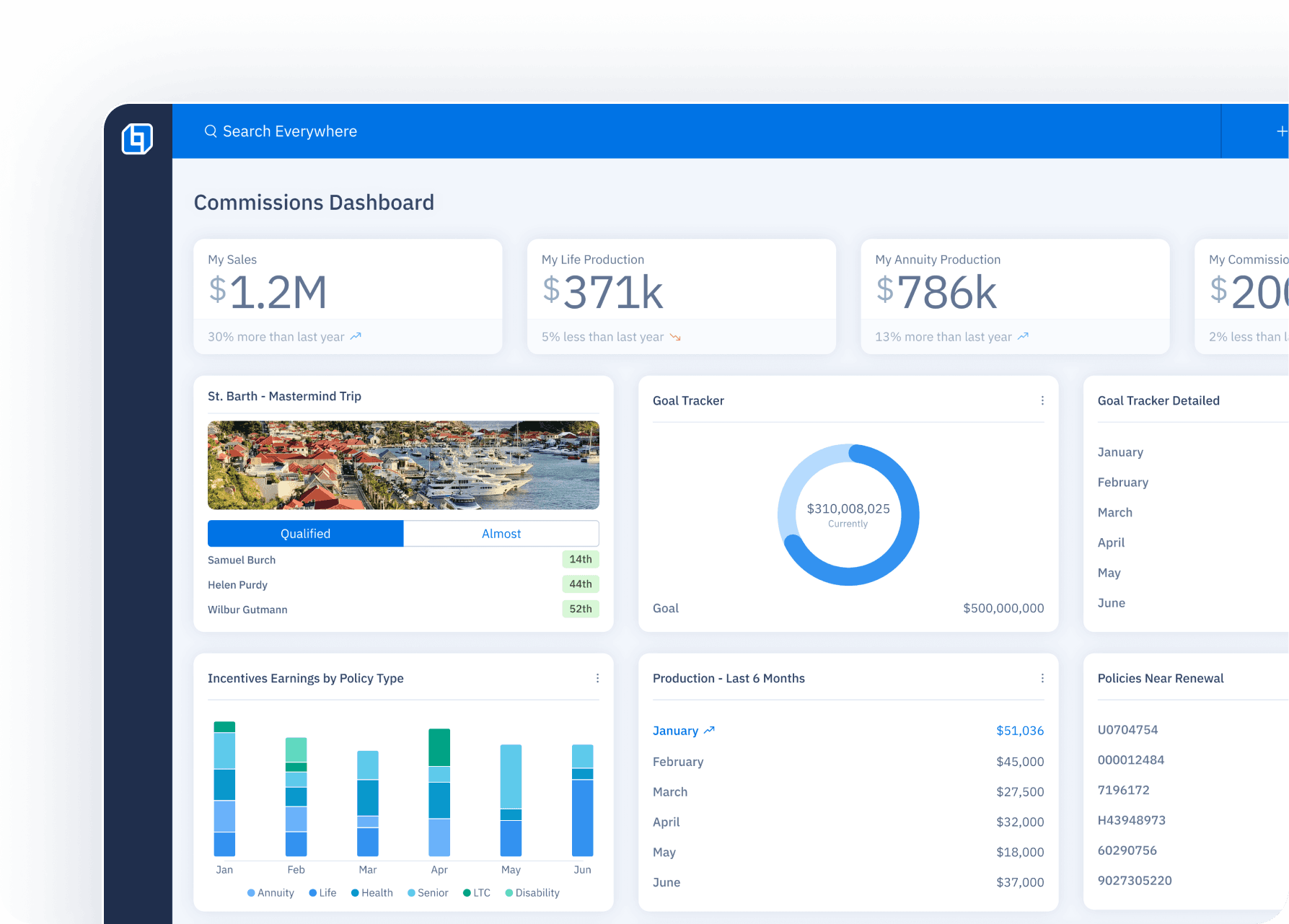Click the St. Barth harbor photo
This screenshot has width=1289, height=924.
403,465
